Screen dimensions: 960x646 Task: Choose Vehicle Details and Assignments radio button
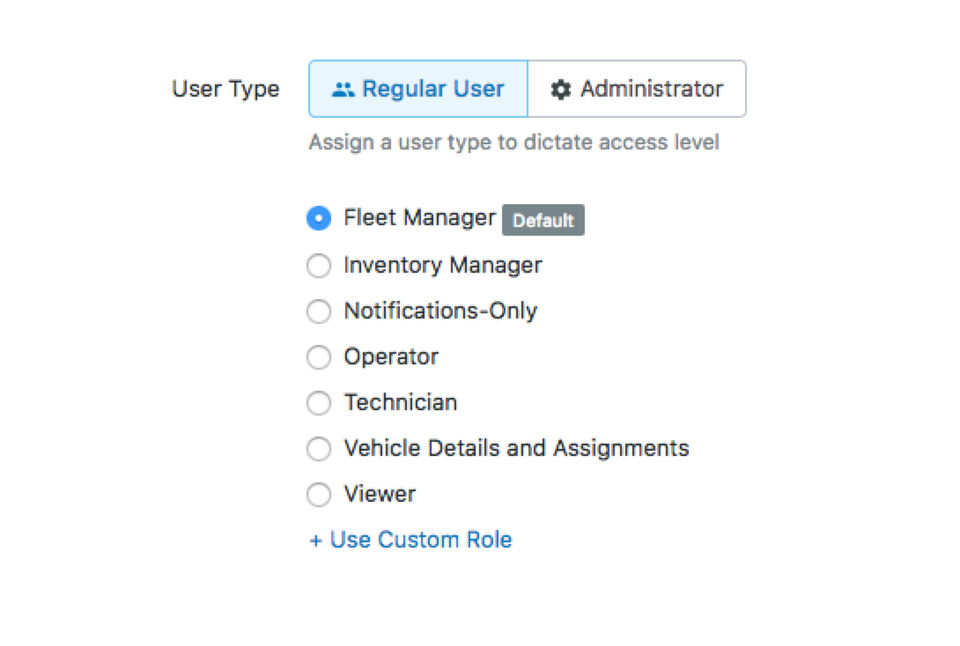click(319, 449)
